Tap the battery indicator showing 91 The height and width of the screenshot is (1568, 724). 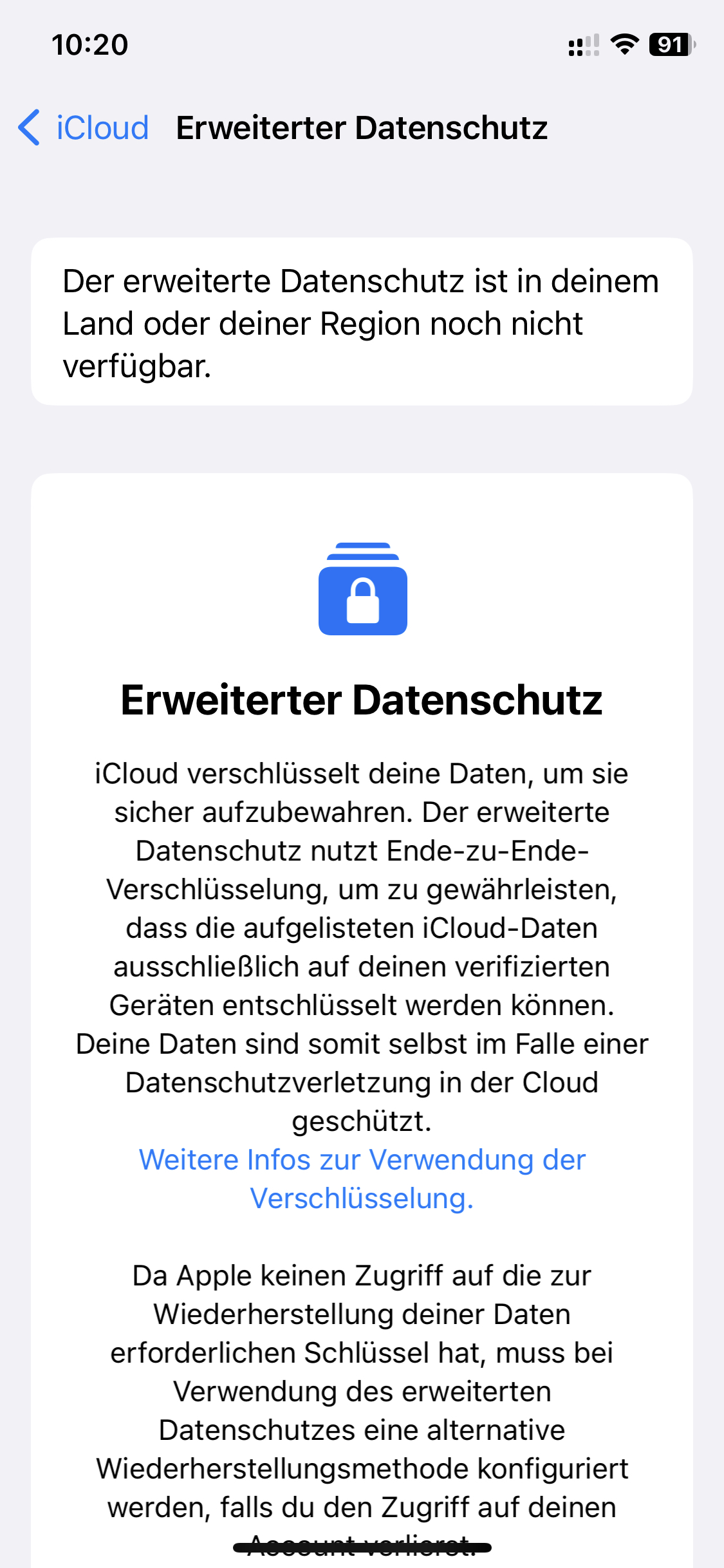click(x=671, y=44)
